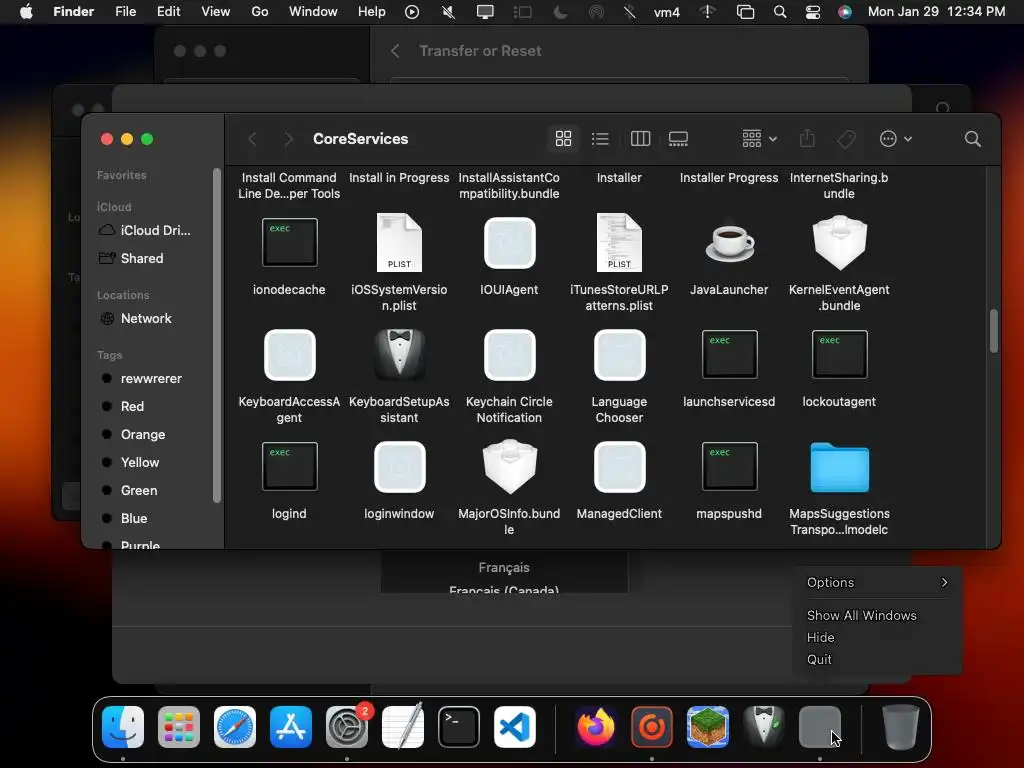Open the Trash in the Dock
The image size is (1024, 768).
pos(901,727)
